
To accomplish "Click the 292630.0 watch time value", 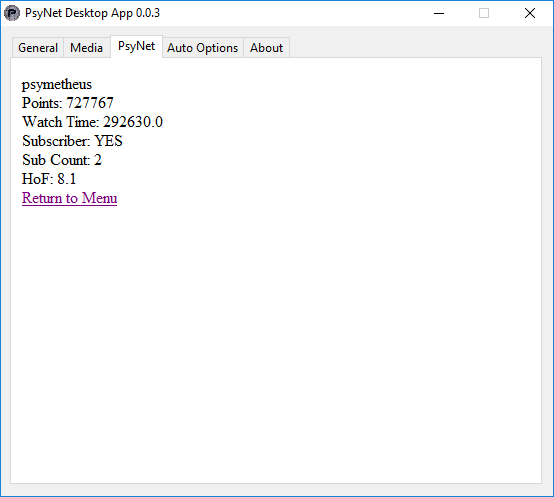I will coord(133,122).
